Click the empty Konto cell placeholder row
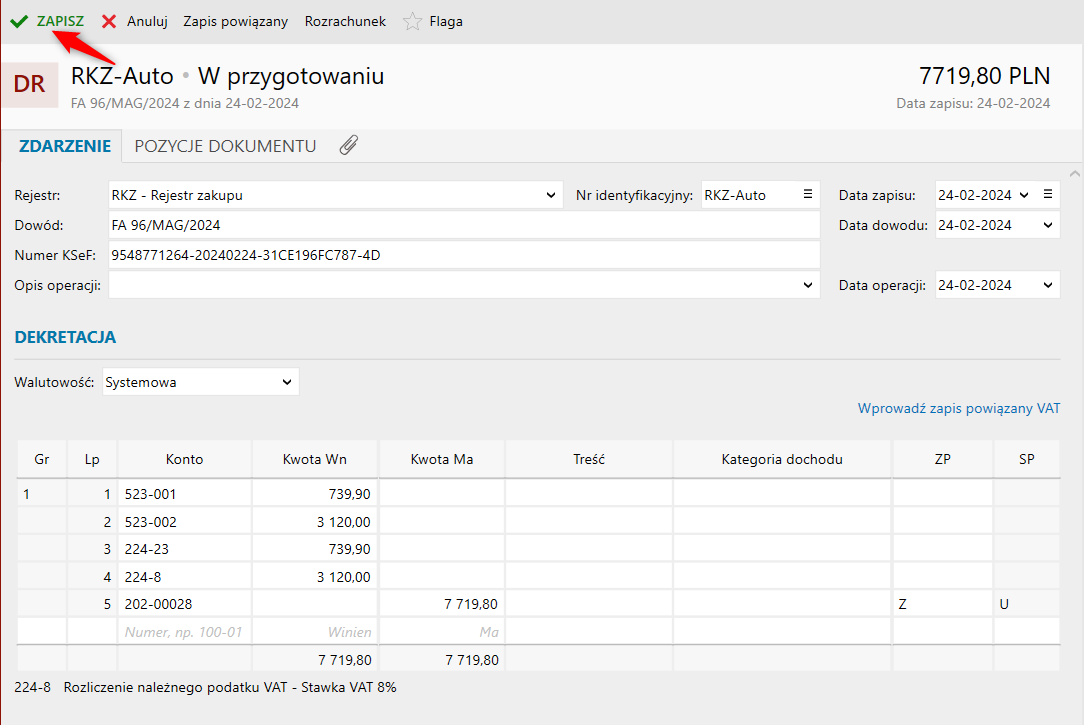 pyautogui.click(x=185, y=632)
